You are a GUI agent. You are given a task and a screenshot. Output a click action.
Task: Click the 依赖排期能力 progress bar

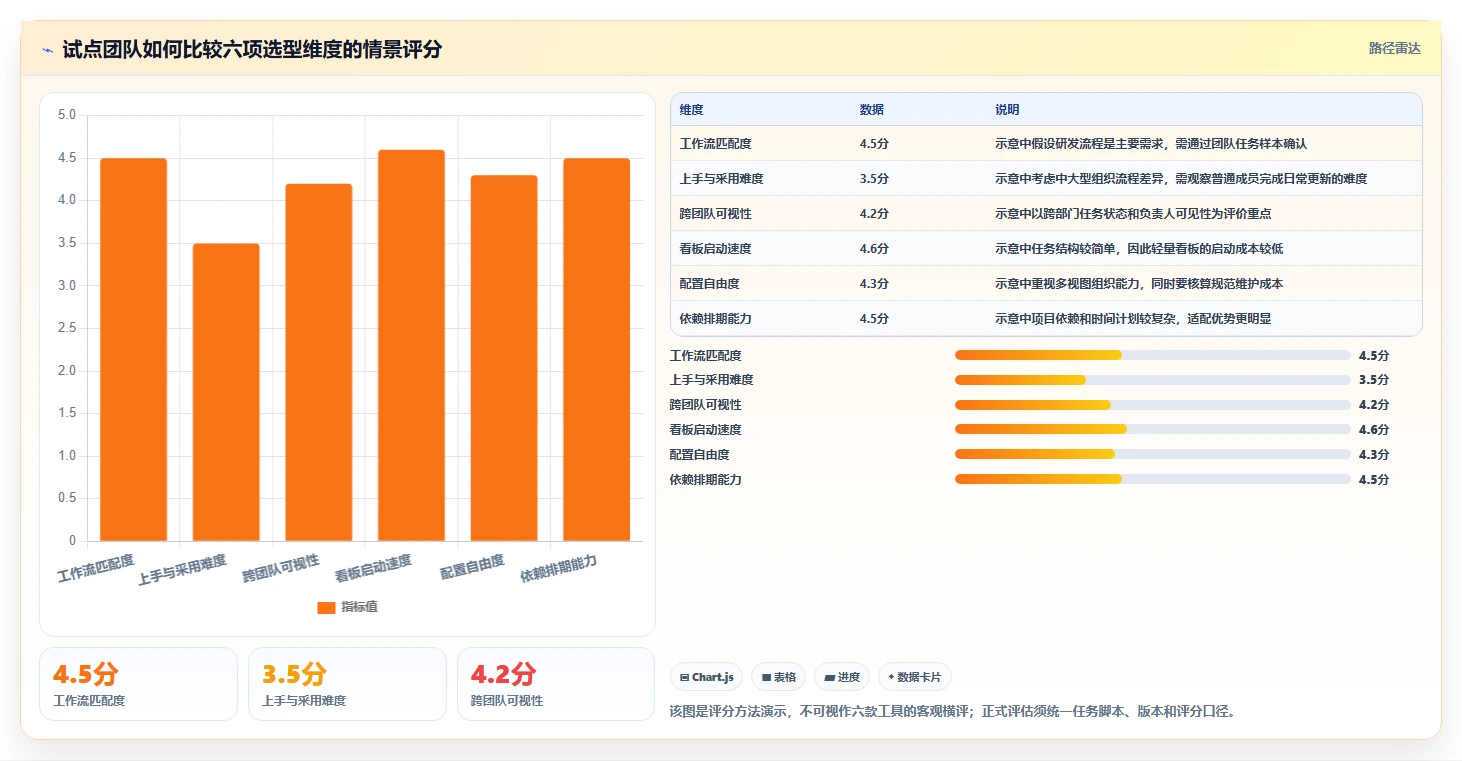coord(1153,479)
